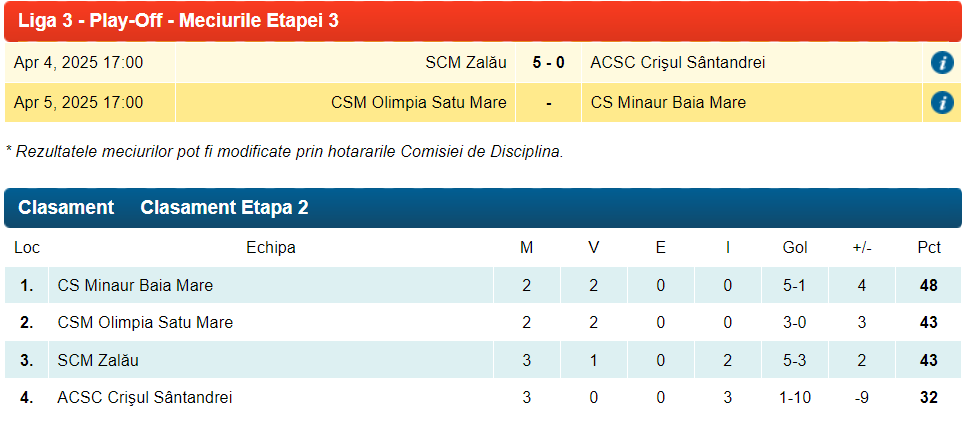Click the 48 points value for Minaur

tap(929, 286)
